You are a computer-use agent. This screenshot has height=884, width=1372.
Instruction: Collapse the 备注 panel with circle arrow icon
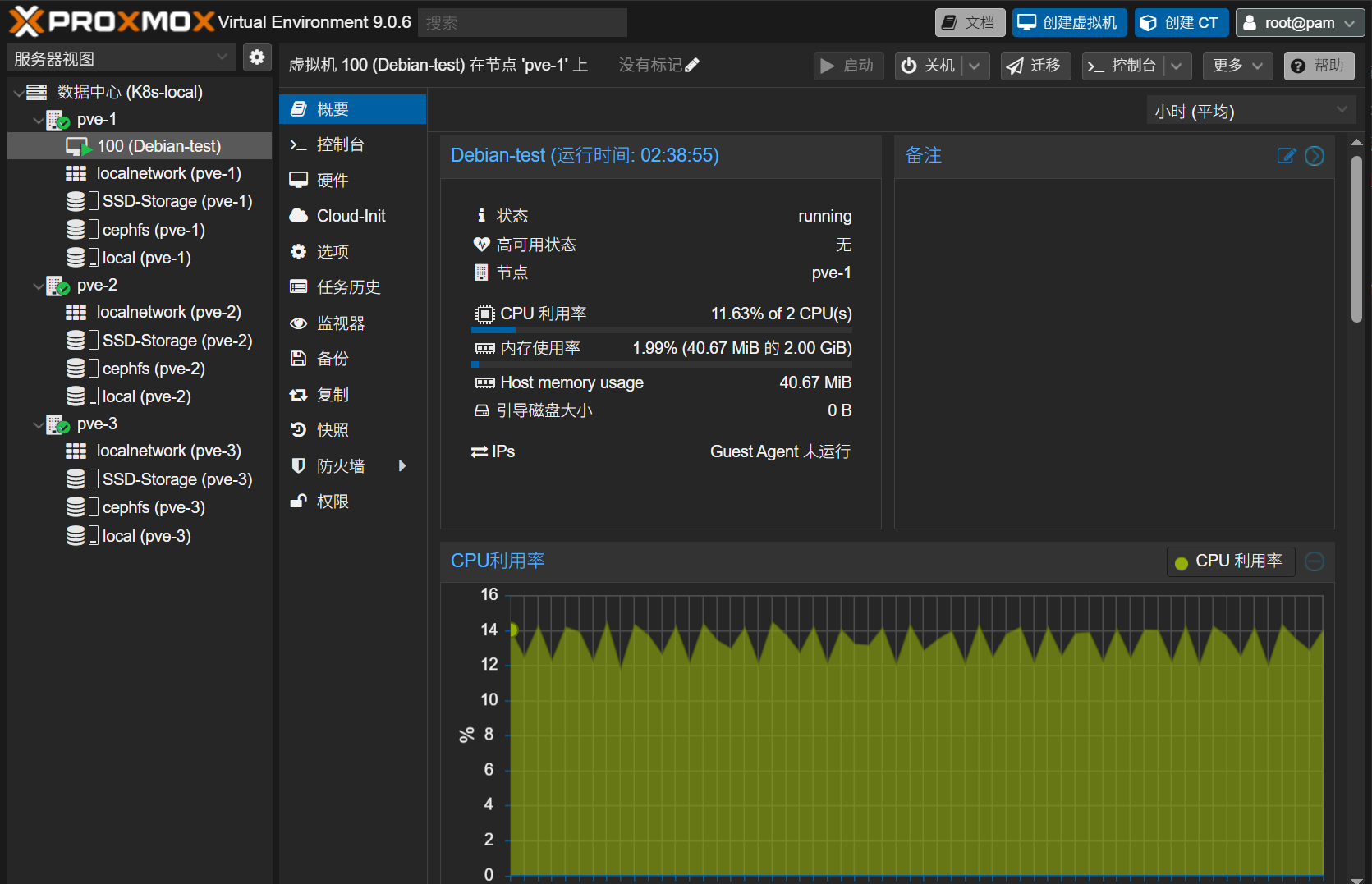click(x=1315, y=156)
